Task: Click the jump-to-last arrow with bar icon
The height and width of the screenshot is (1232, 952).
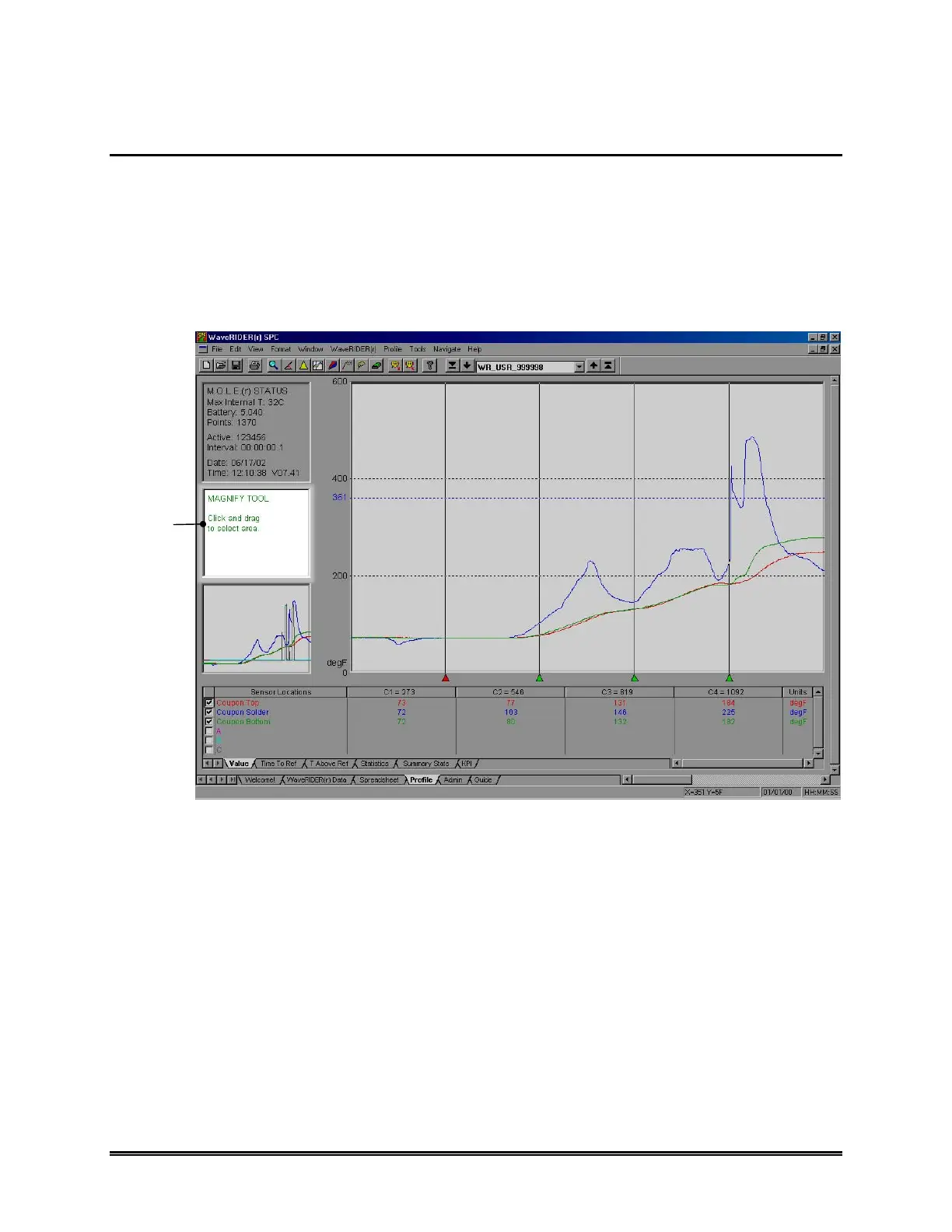Action: tap(452, 366)
